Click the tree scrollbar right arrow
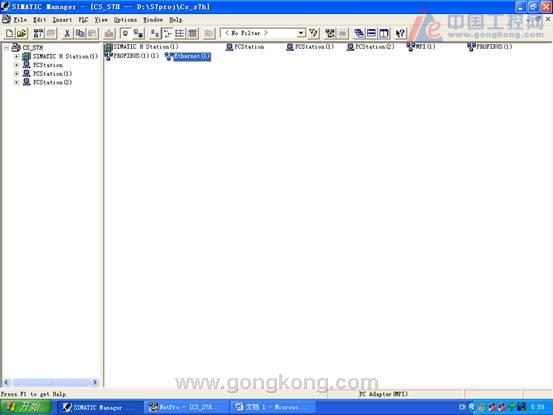The image size is (553, 415). point(95,382)
